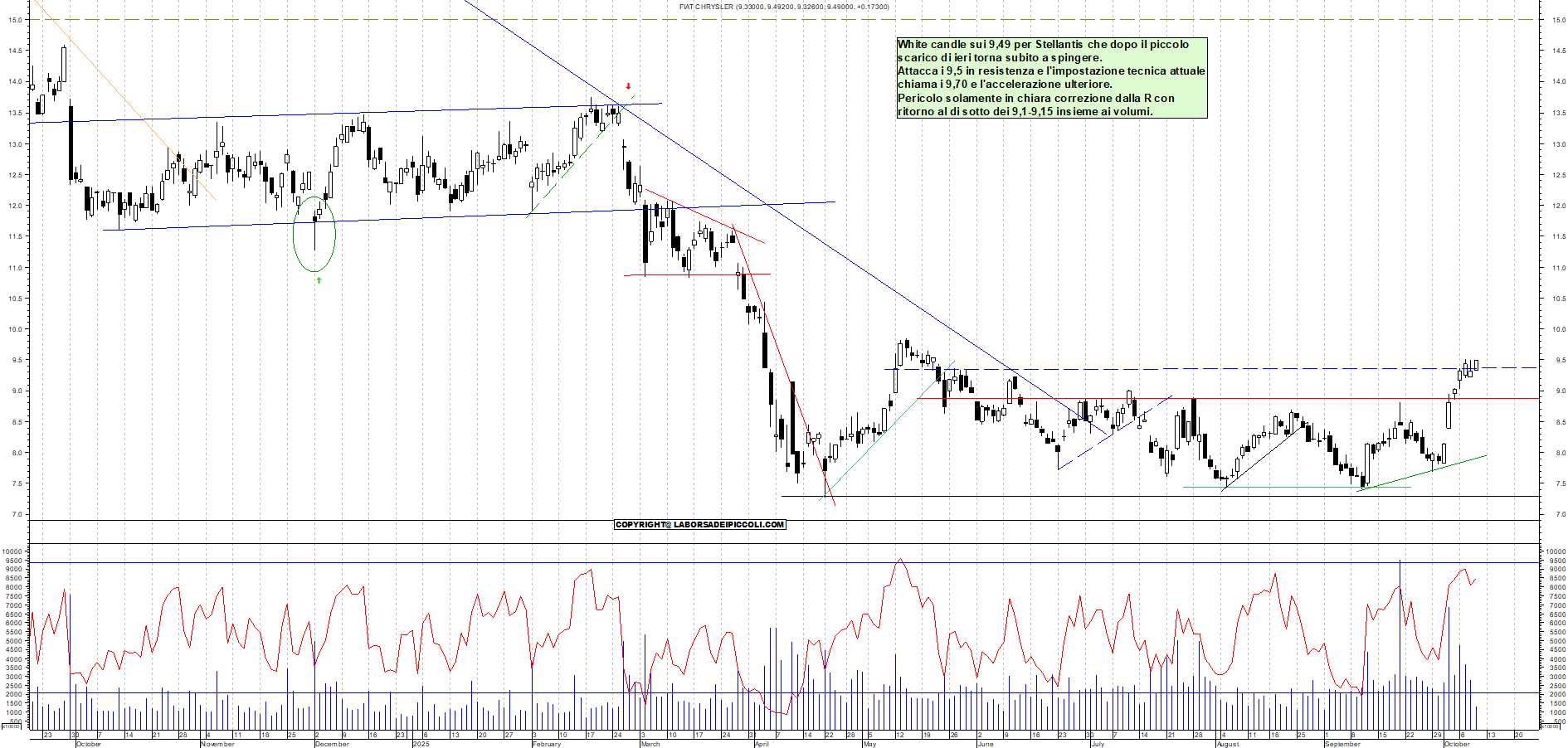Image resolution: width=1568 pixels, height=748 pixels.
Task: Click the 'February' label on the time axis
Action: click(547, 744)
